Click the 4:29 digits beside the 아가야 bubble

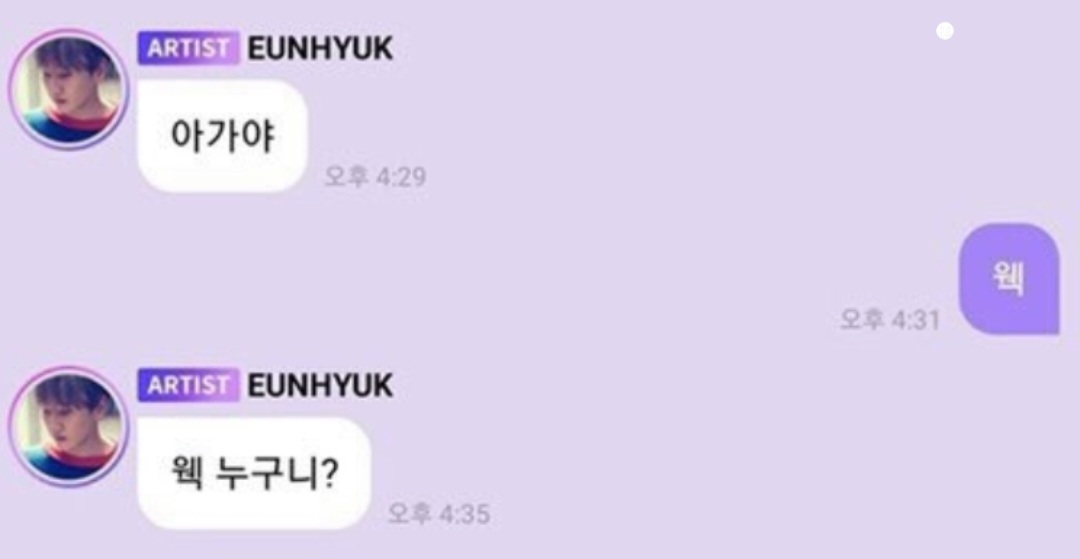[402, 177]
